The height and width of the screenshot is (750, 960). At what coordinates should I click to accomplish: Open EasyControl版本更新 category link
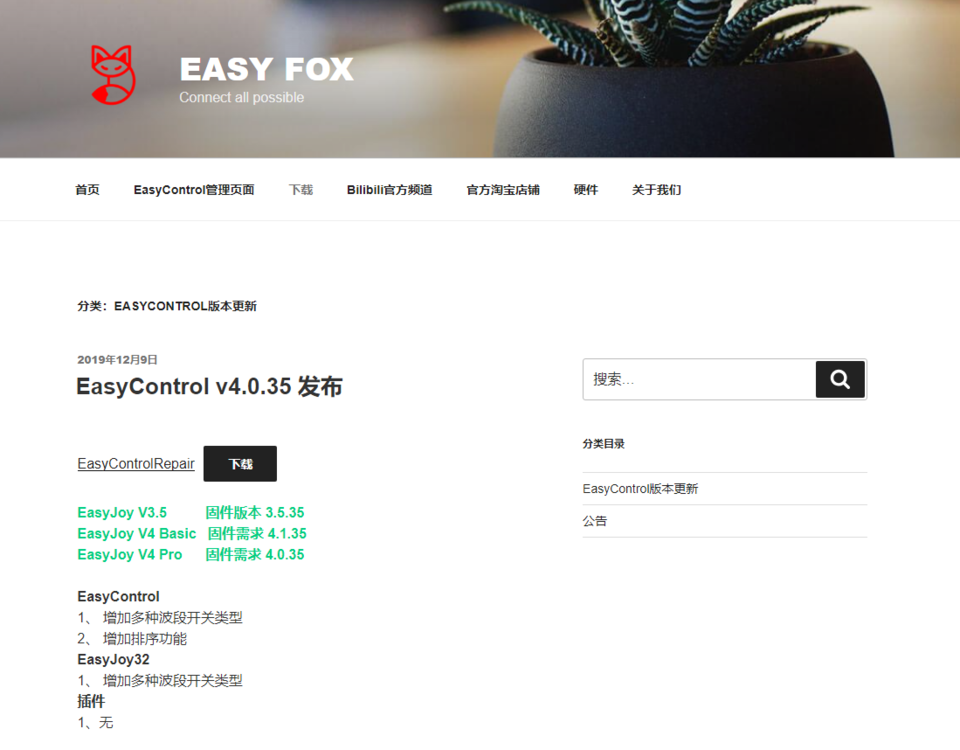pyautogui.click(x=640, y=489)
